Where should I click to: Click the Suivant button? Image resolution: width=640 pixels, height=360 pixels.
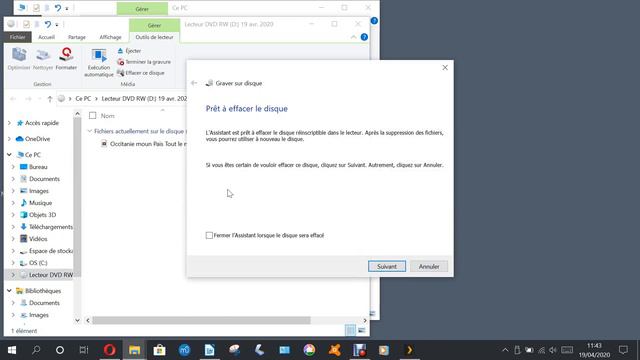(x=387, y=267)
